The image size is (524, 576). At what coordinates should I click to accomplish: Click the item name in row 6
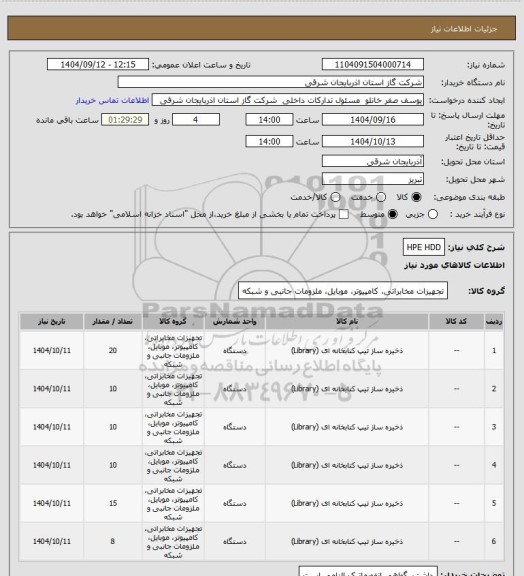click(347, 541)
